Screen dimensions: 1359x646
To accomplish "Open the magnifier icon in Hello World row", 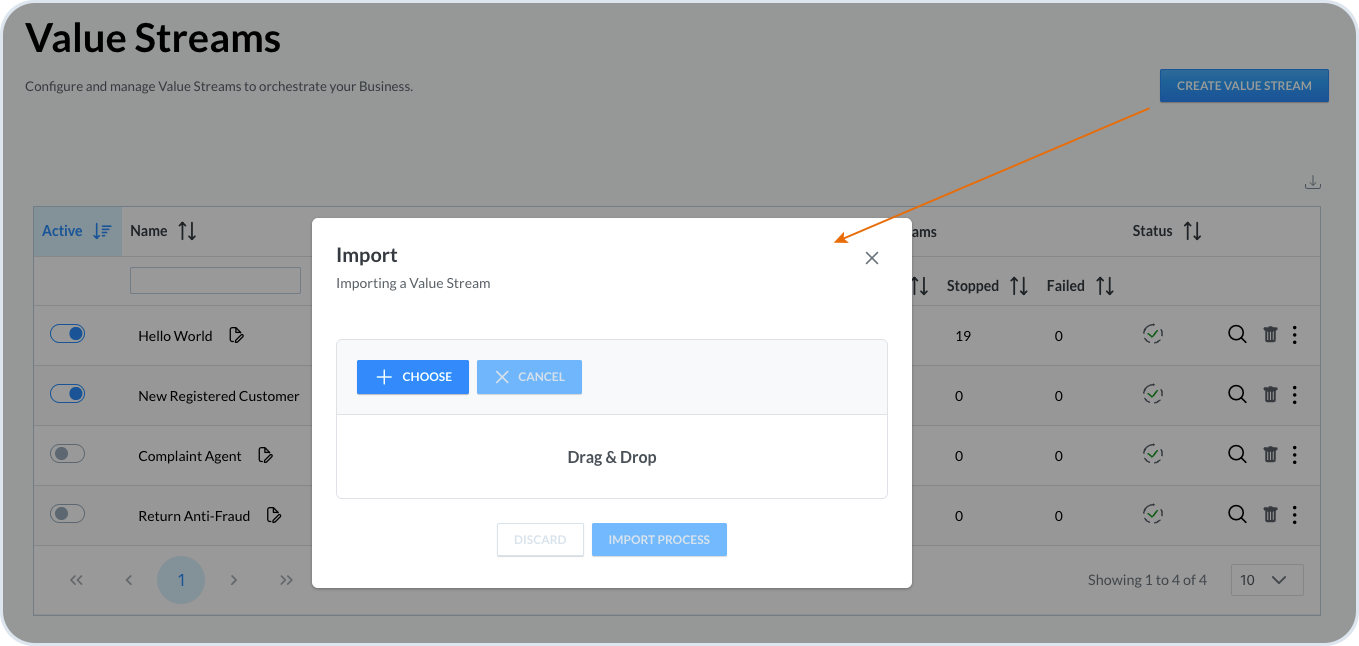I will (1237, 335).
